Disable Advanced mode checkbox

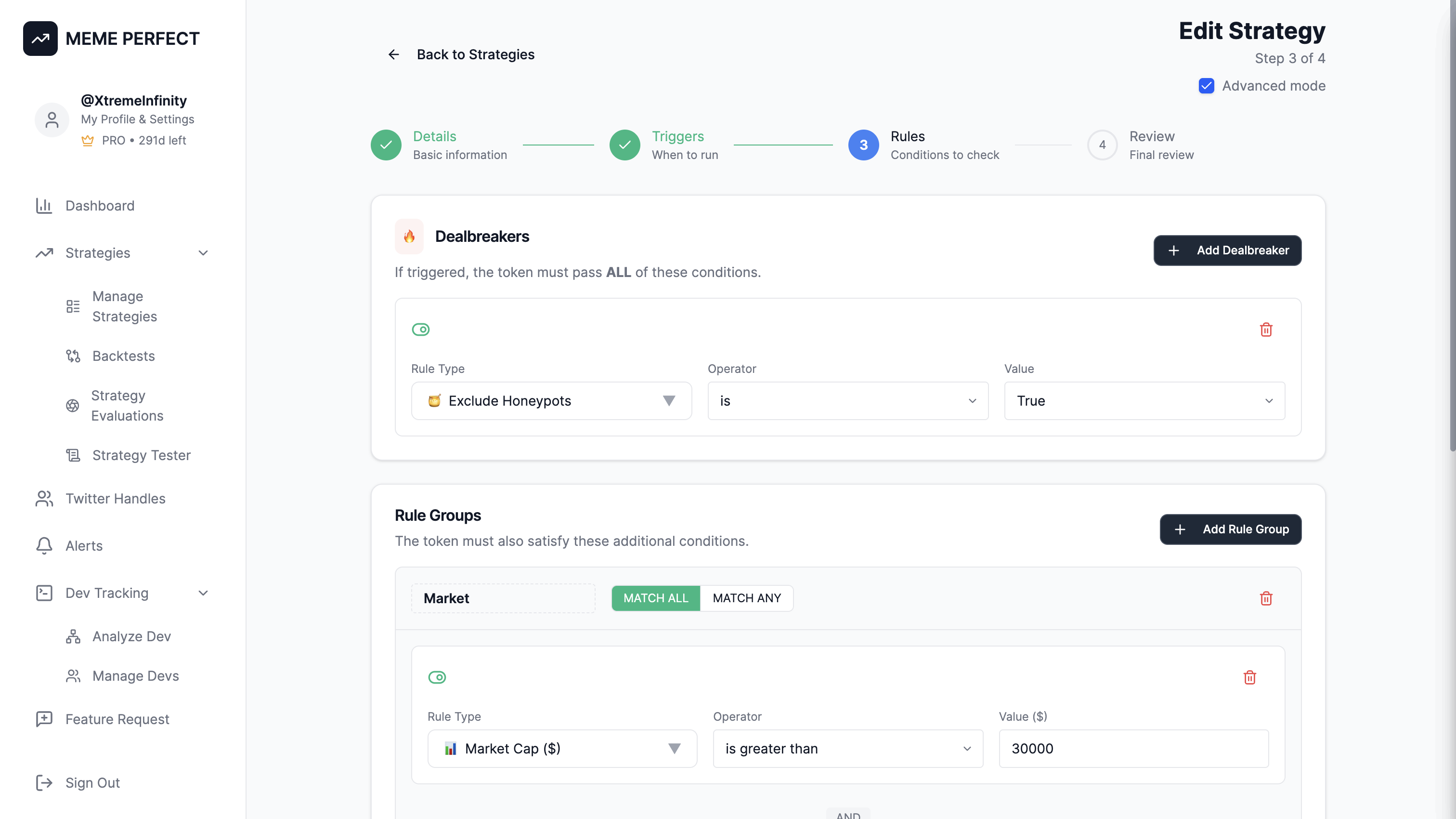click(x=1207, y=85)
